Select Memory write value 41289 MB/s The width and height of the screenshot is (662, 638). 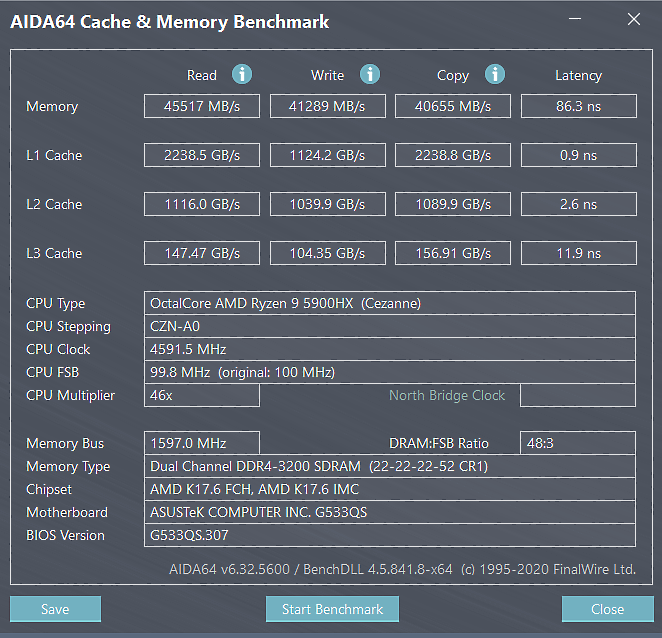[x=328, y=106]
